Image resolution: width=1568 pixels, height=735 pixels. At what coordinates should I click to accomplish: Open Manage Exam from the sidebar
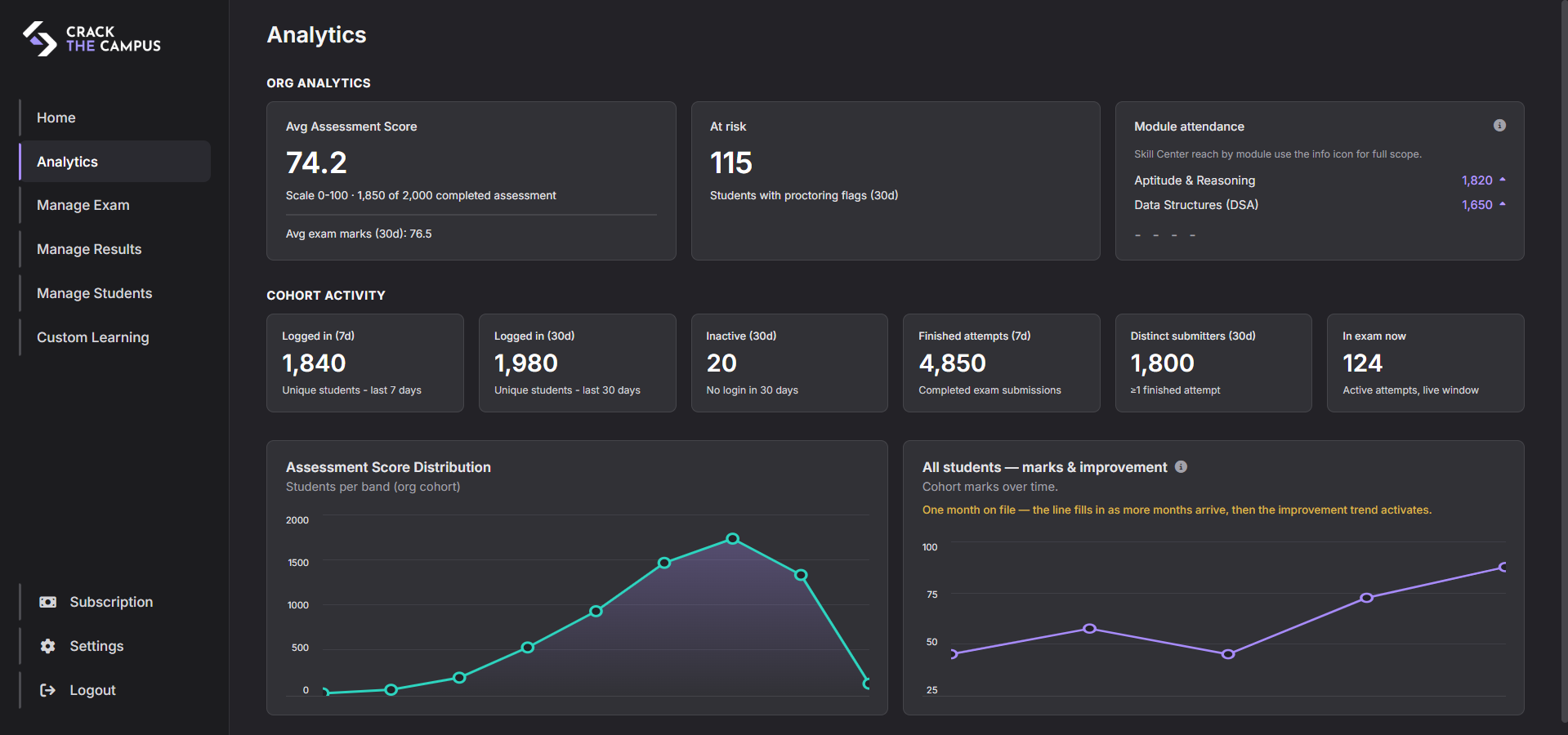tap(83, 205)
